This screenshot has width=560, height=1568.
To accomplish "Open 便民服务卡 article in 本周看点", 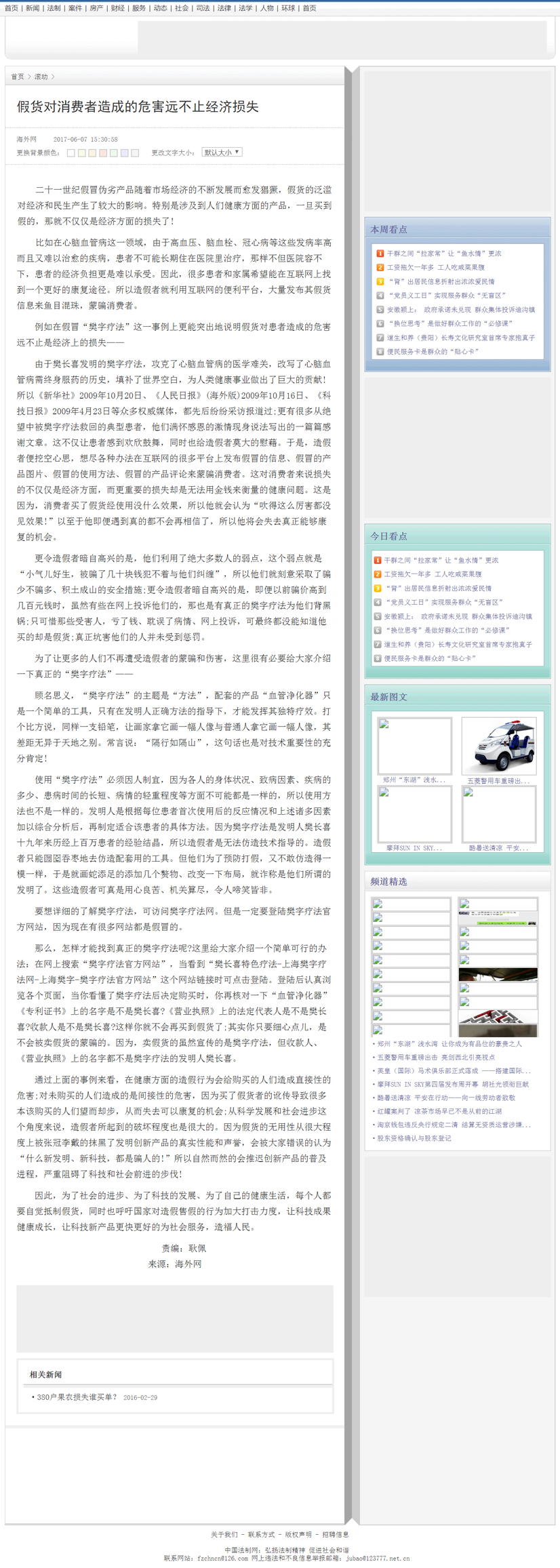I will point(433,352).
